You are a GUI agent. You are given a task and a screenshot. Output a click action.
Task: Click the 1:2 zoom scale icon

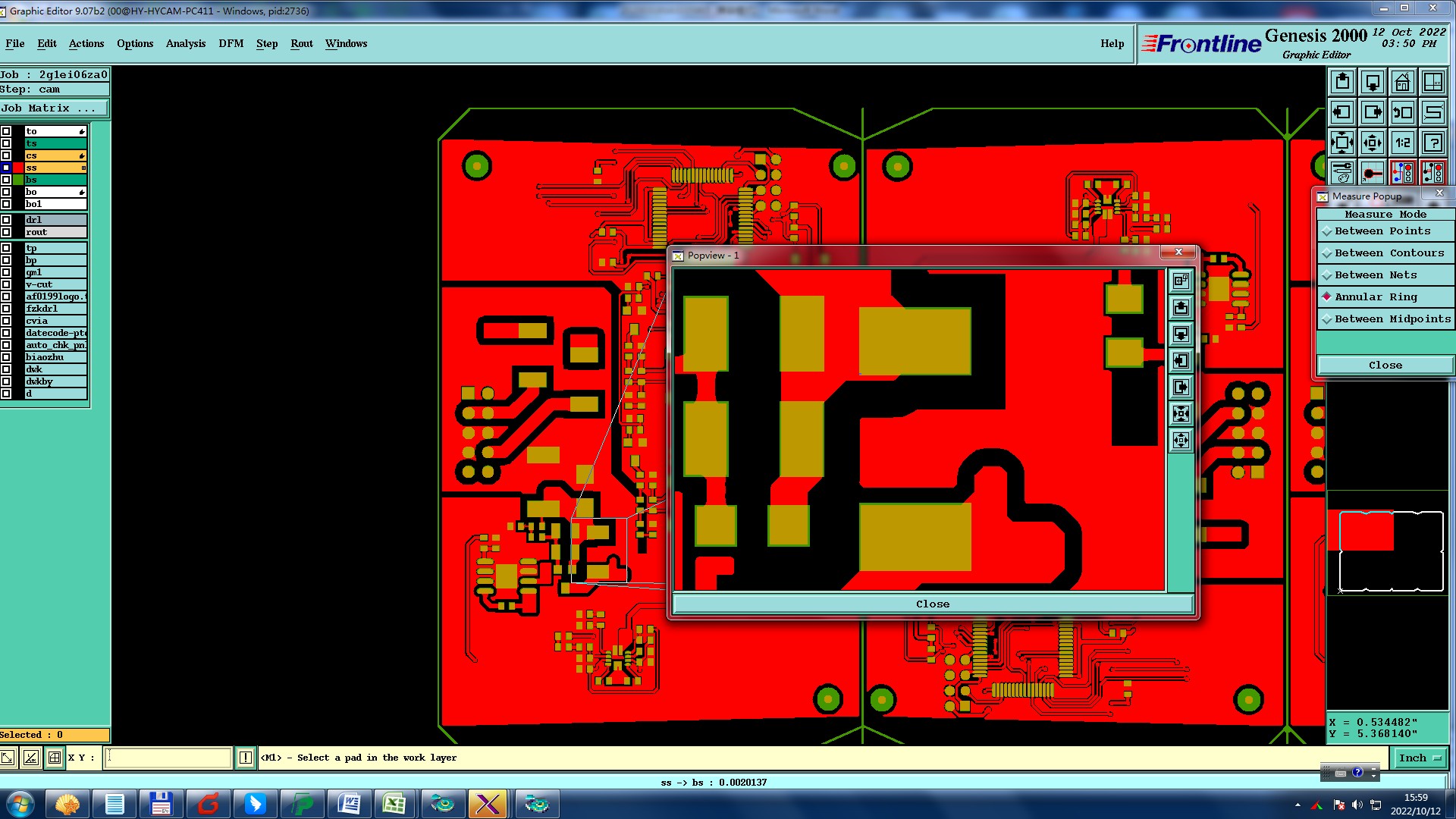click(x=1402, y=143)
